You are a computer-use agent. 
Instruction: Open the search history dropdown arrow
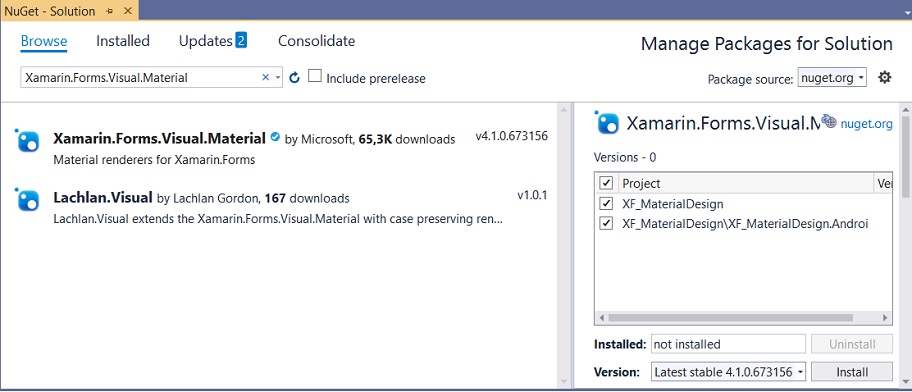pyautogui.click(x=277, y=77)
